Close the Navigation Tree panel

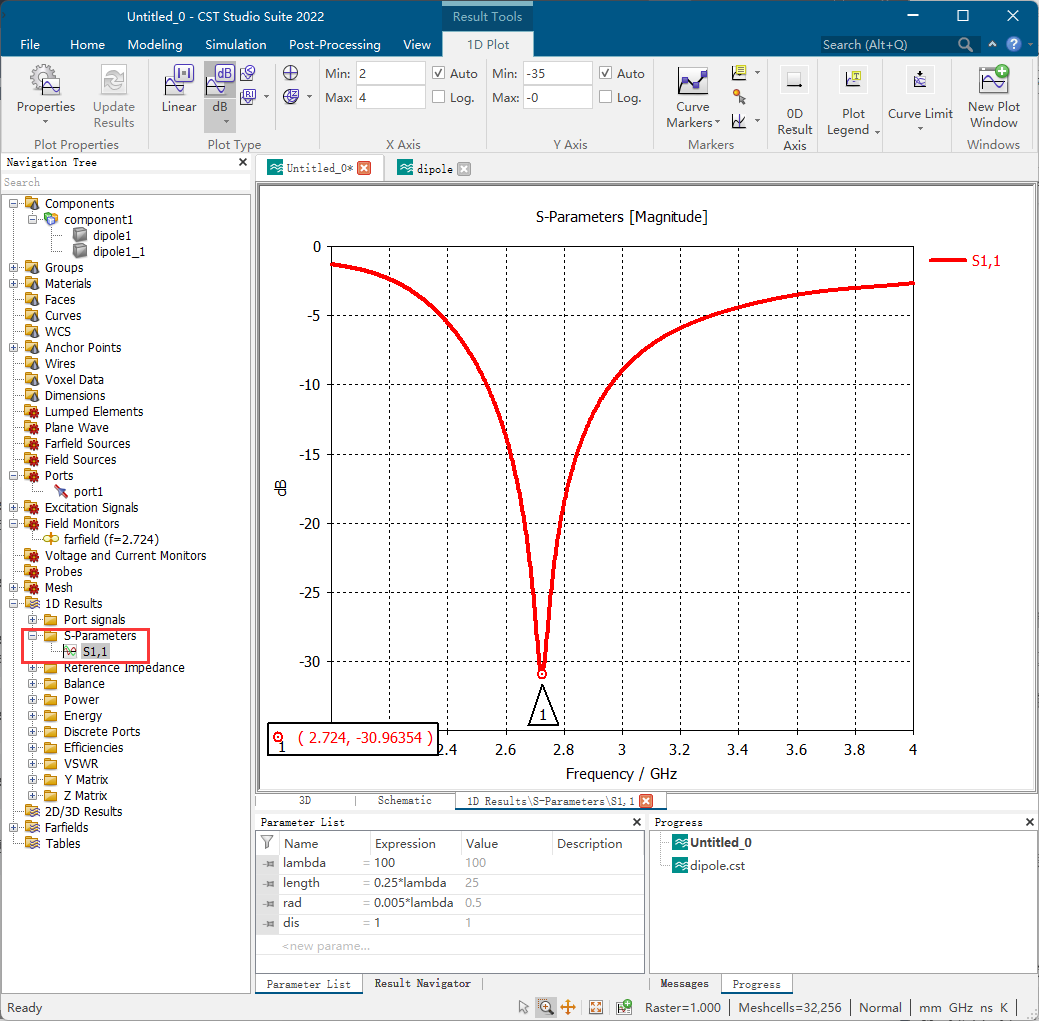pos(243,162)
